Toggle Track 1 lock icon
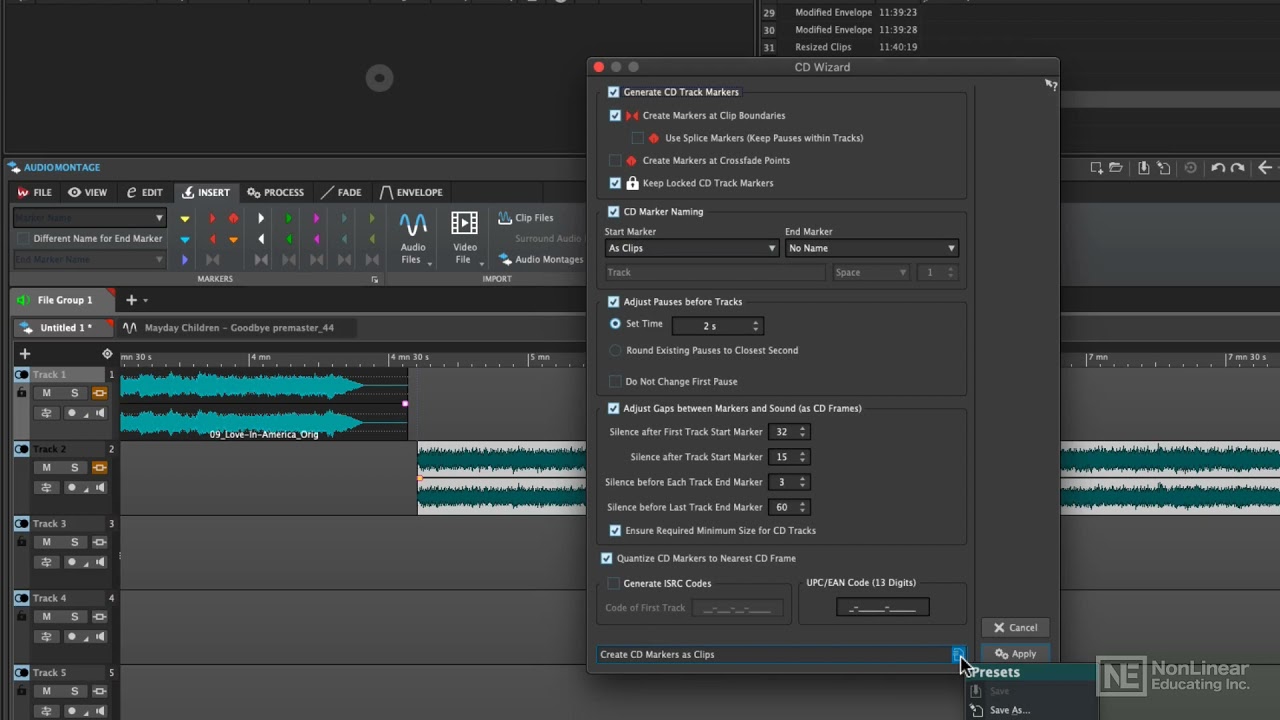The height and width of the screenshot is (720, 1280). tap(21, 393)
